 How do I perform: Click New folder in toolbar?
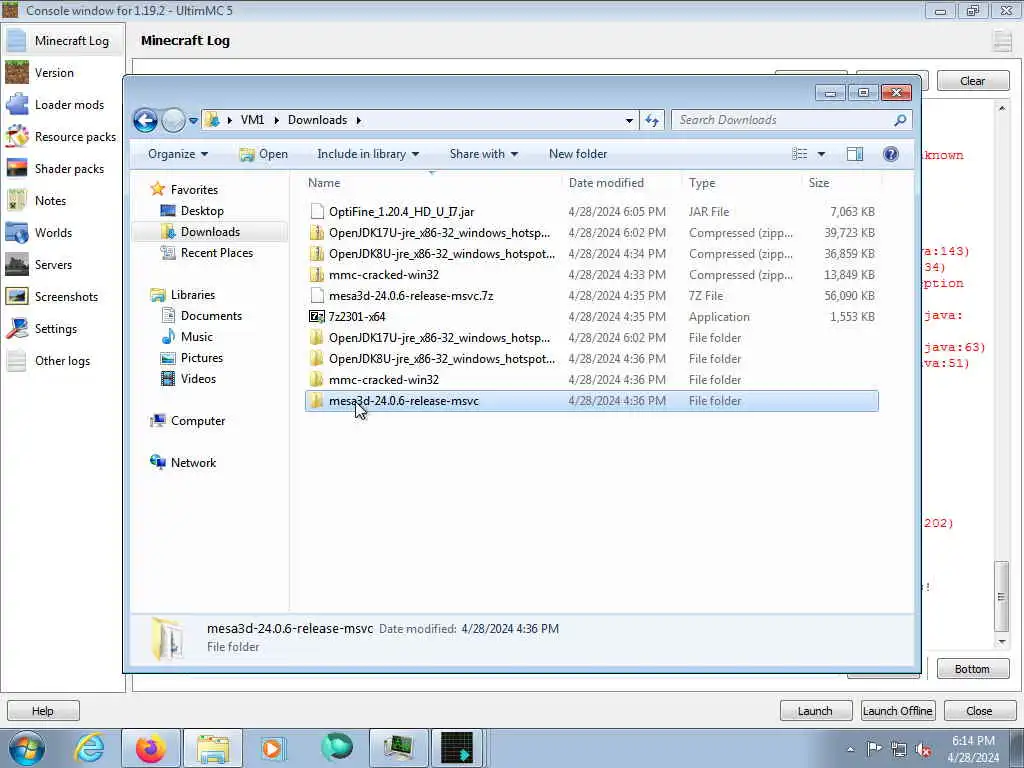[x=578, y=154]
